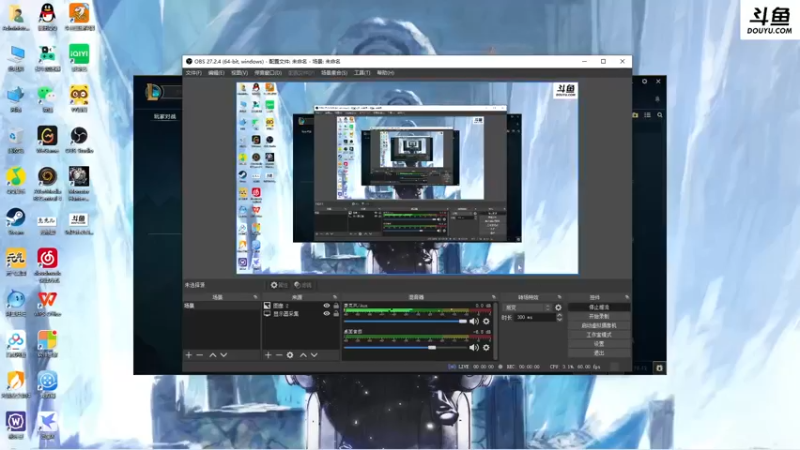
Task: Adjust the desktop audio volume slider
Action: pyautogui.click(x=406, y=347)
